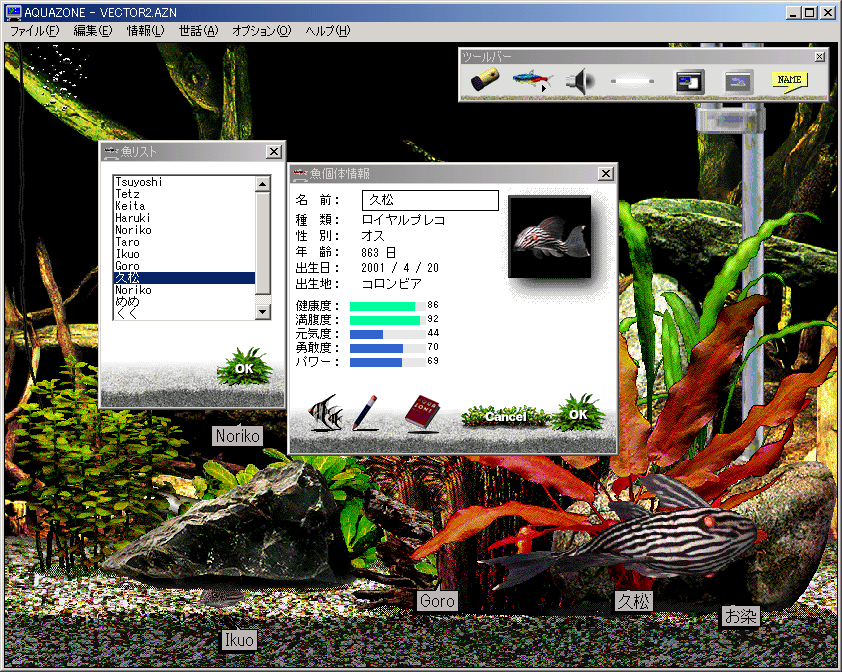Open the neon tetra fish tool
Screen dimensions: 842x672
(532, 81)
